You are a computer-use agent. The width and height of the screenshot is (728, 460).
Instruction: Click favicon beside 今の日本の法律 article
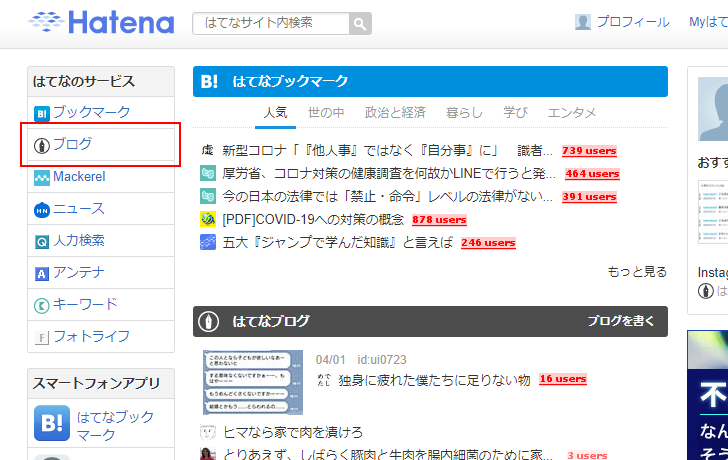[208, 196]
